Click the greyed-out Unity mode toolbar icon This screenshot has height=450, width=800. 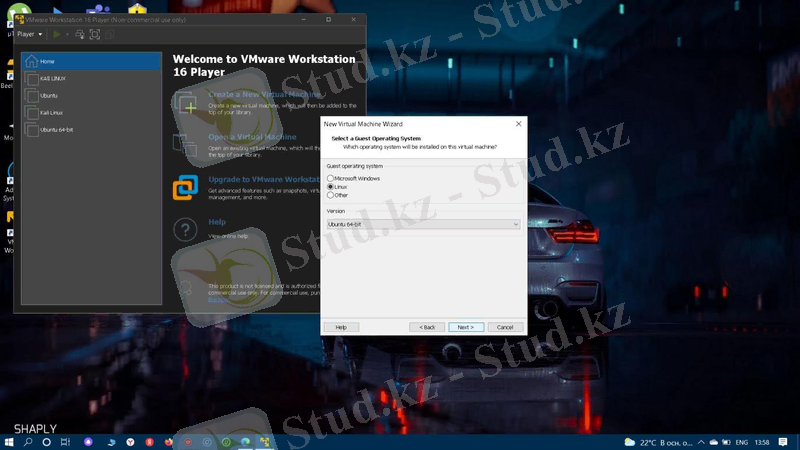(110, 34)
